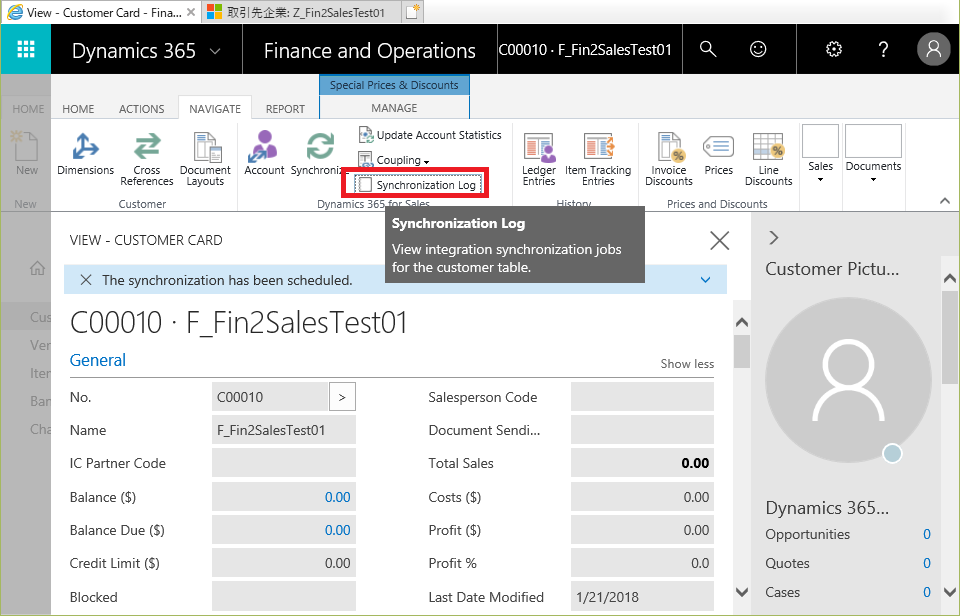960x616 pixels.
Task: Expand the Coupling dropdown
Action: 394,160
